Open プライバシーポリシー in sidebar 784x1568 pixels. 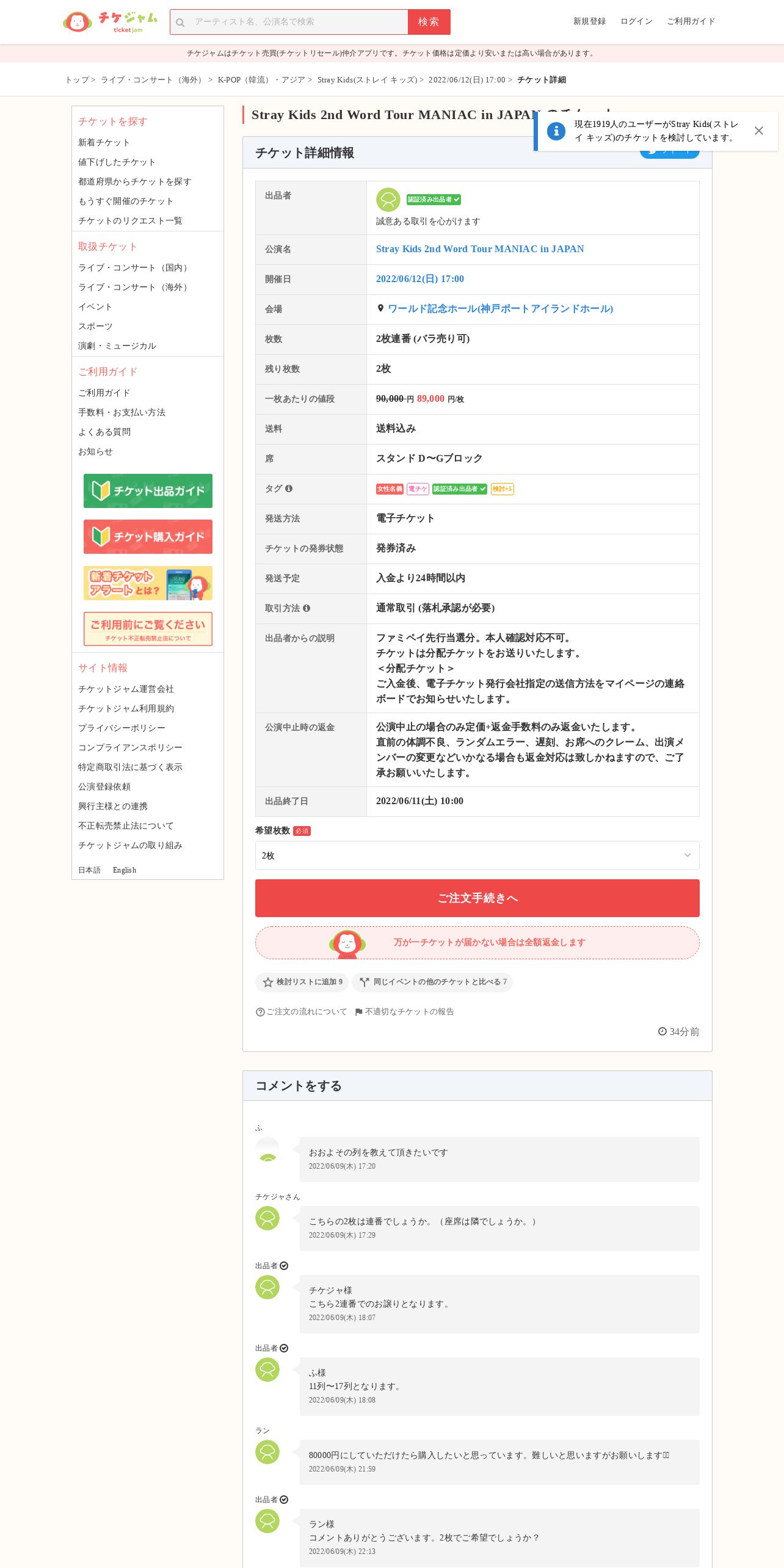tap(122, 728)
